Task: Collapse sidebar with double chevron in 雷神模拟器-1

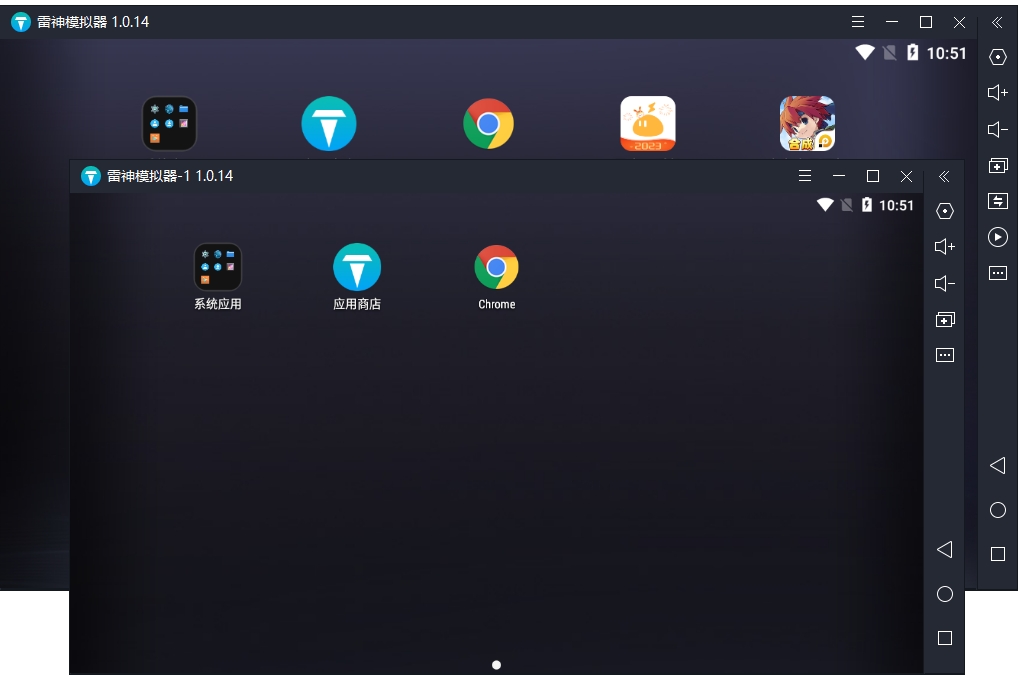Action: 944,176
